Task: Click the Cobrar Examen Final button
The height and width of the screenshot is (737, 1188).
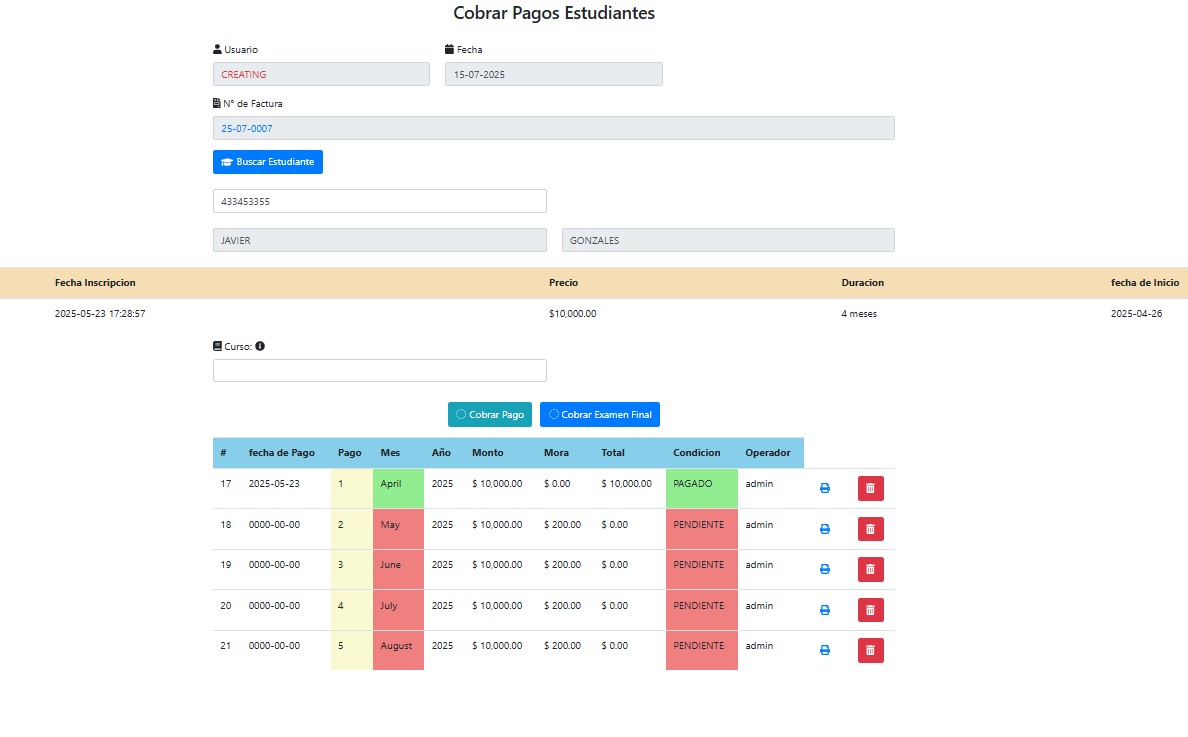Action: [x=600, y=414]
